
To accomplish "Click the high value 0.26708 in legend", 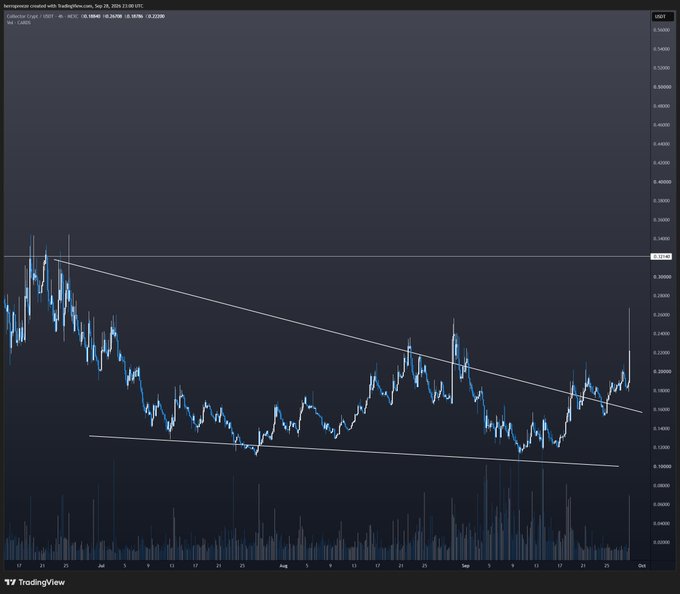I will coord(113,16).
